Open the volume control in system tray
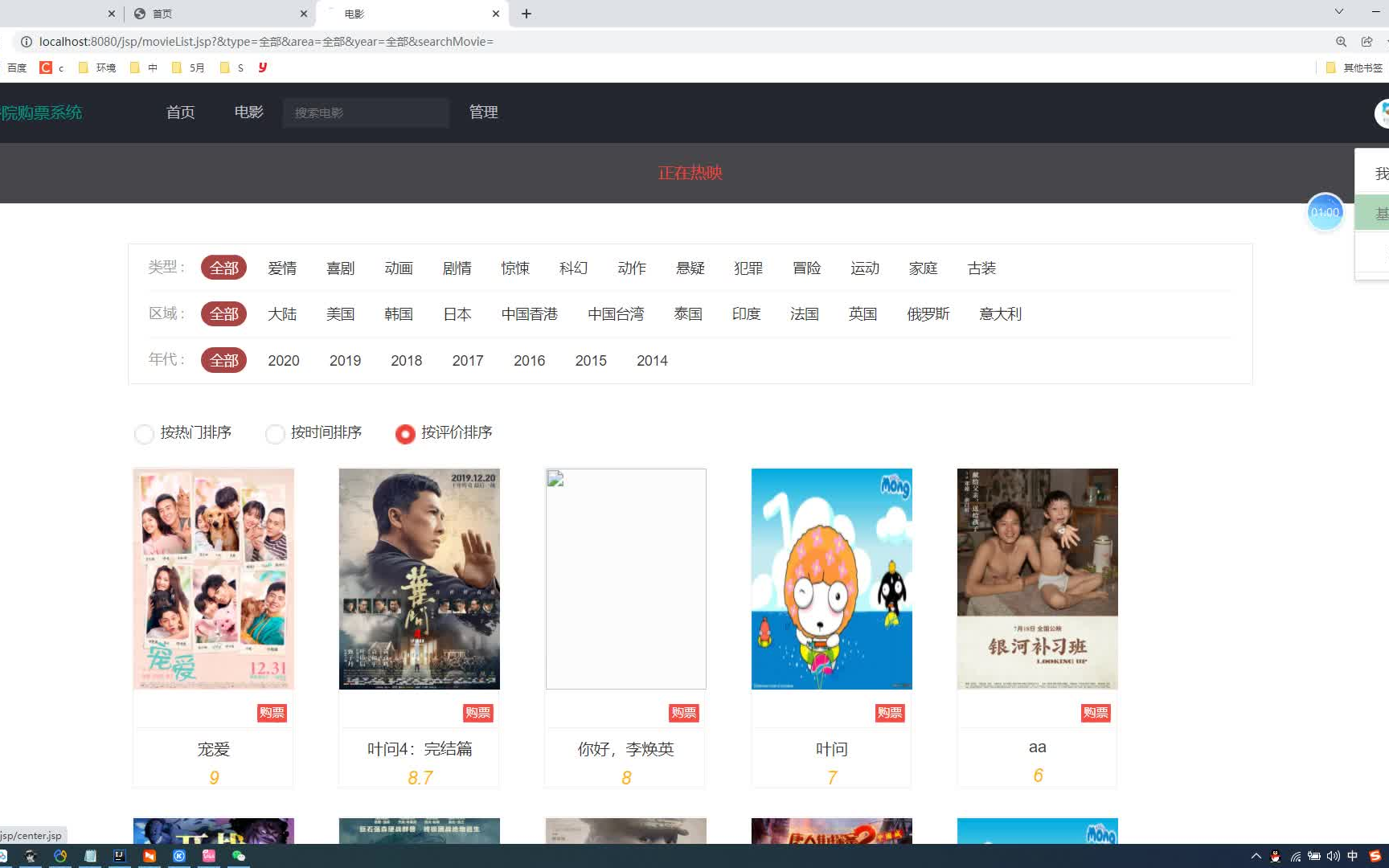 click(x=1334, y=856)
